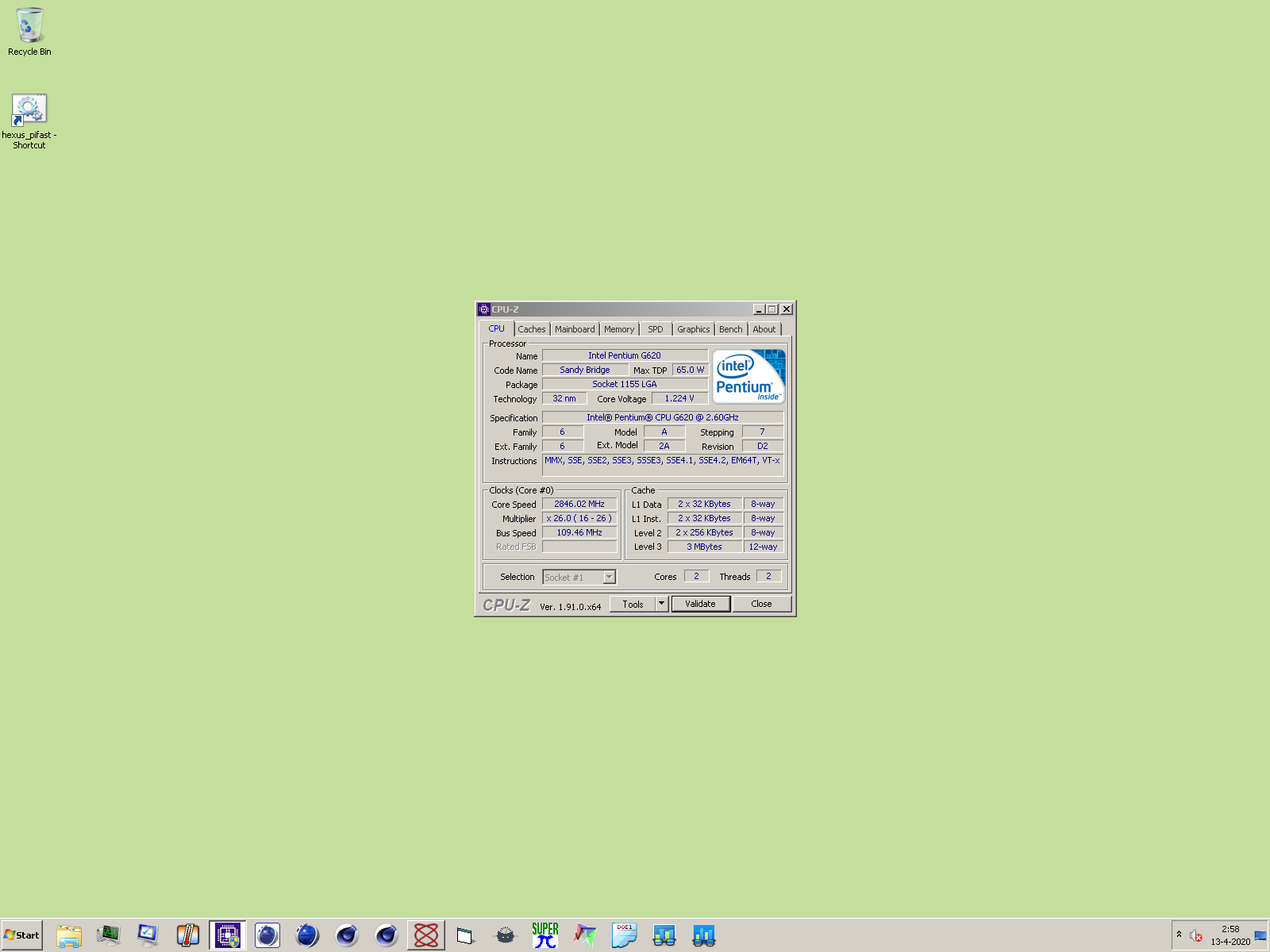Minimize the CPU-Z window
The image size is (1270, 952).
tap(759, 309)
